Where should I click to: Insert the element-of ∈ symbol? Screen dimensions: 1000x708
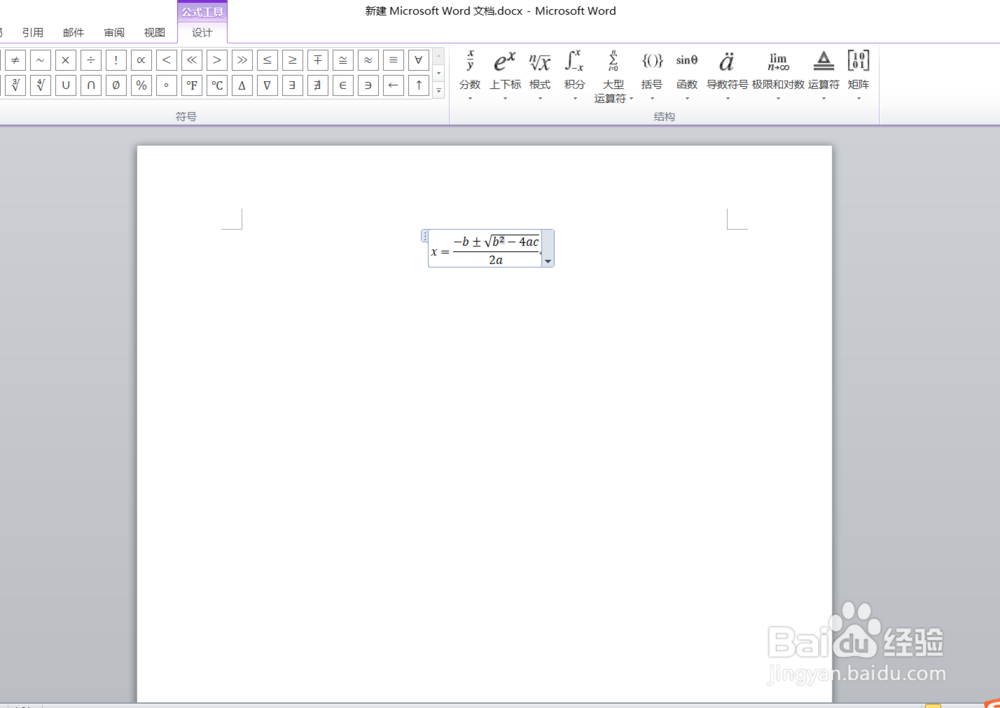pyautogui.click(x=342, y=85)
